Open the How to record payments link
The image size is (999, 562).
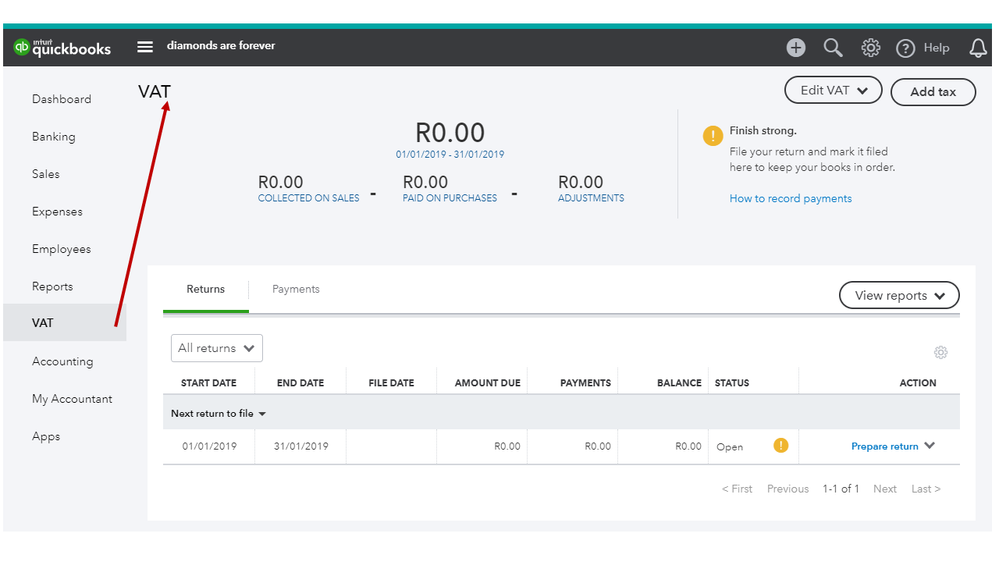[x=790, y=199]
